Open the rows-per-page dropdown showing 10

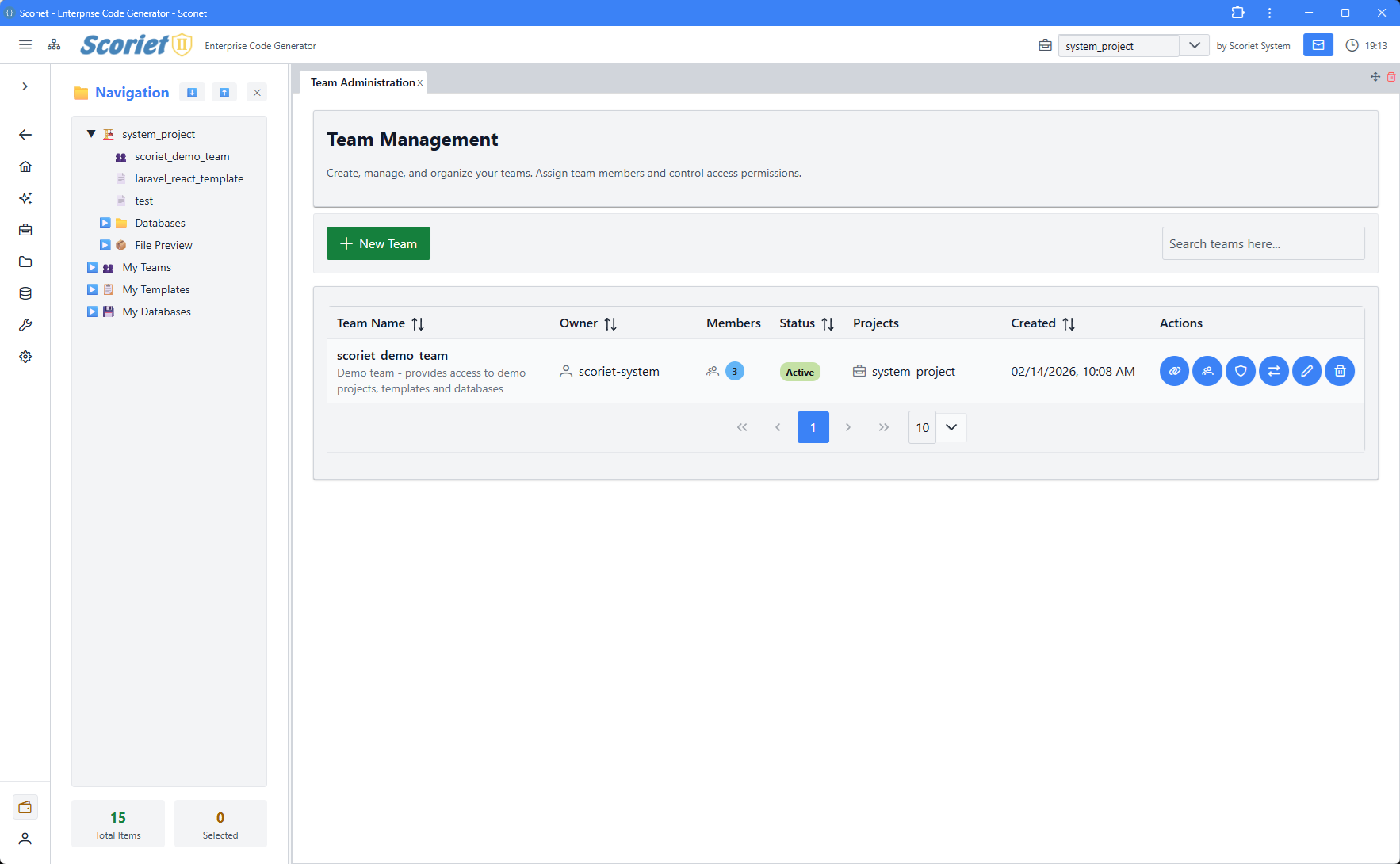coord(951,427)
